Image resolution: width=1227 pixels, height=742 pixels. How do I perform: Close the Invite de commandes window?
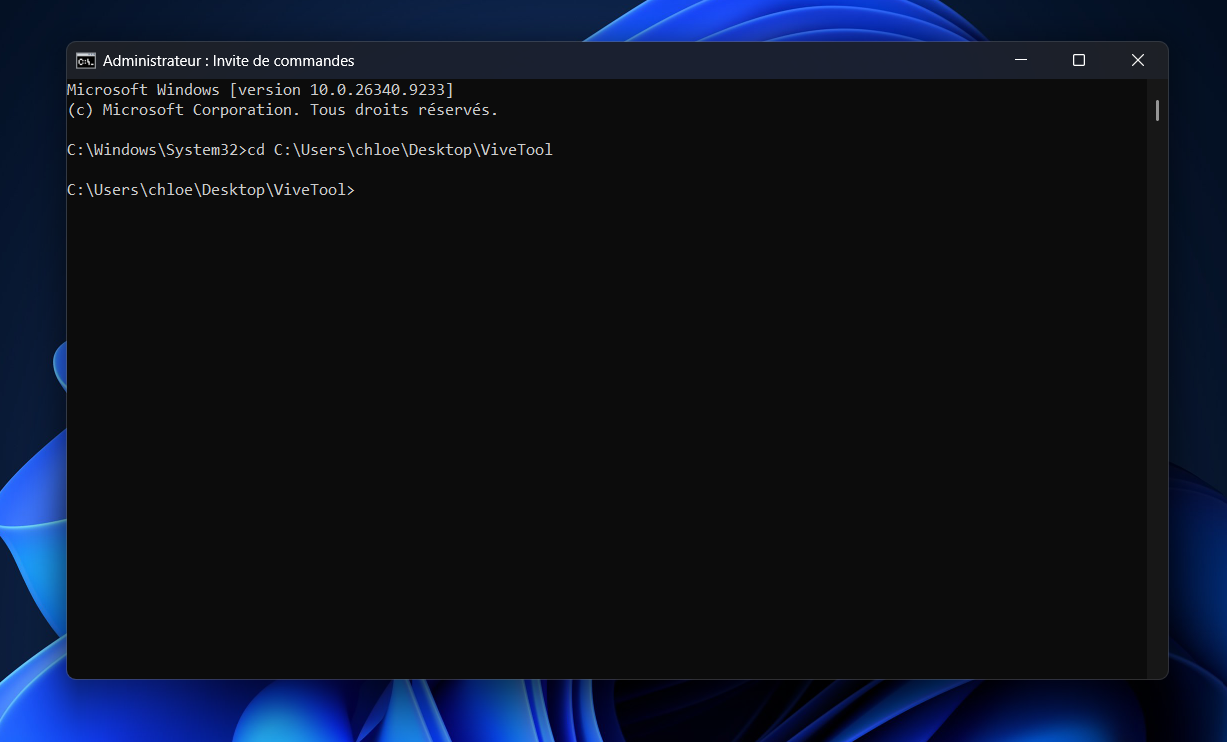pyautogui.click(x=1138, y=60)
